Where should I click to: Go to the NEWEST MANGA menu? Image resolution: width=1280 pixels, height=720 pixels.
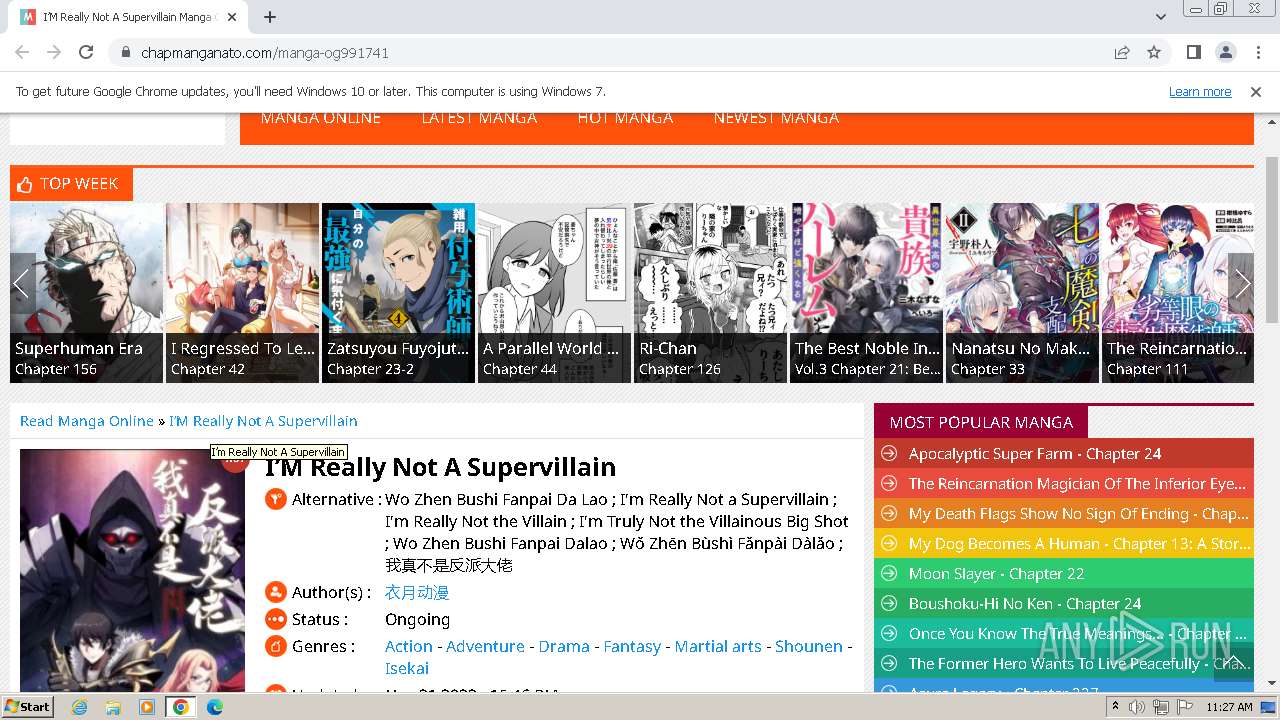pyautogui.click(x=776, y=118)
